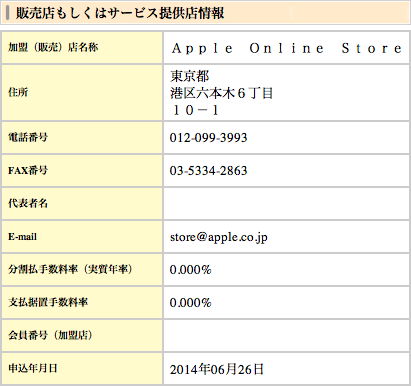Select the 港区六本木６丁目 address line

(x=222, y=93)
